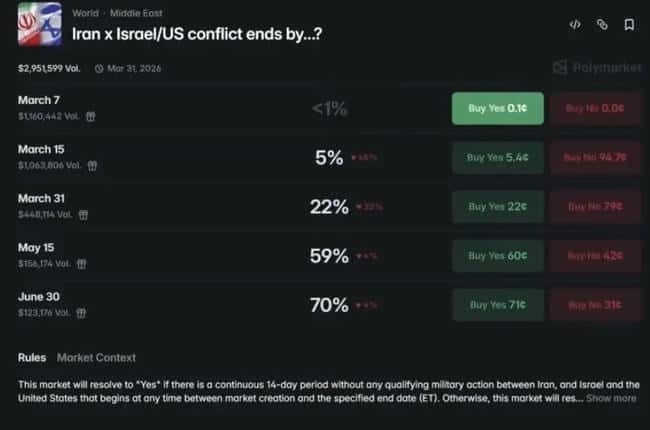This screenshot has height=430, width=650.
Task: Buy Yes at 0.1¢ for March 7
Action: (497, 108)
